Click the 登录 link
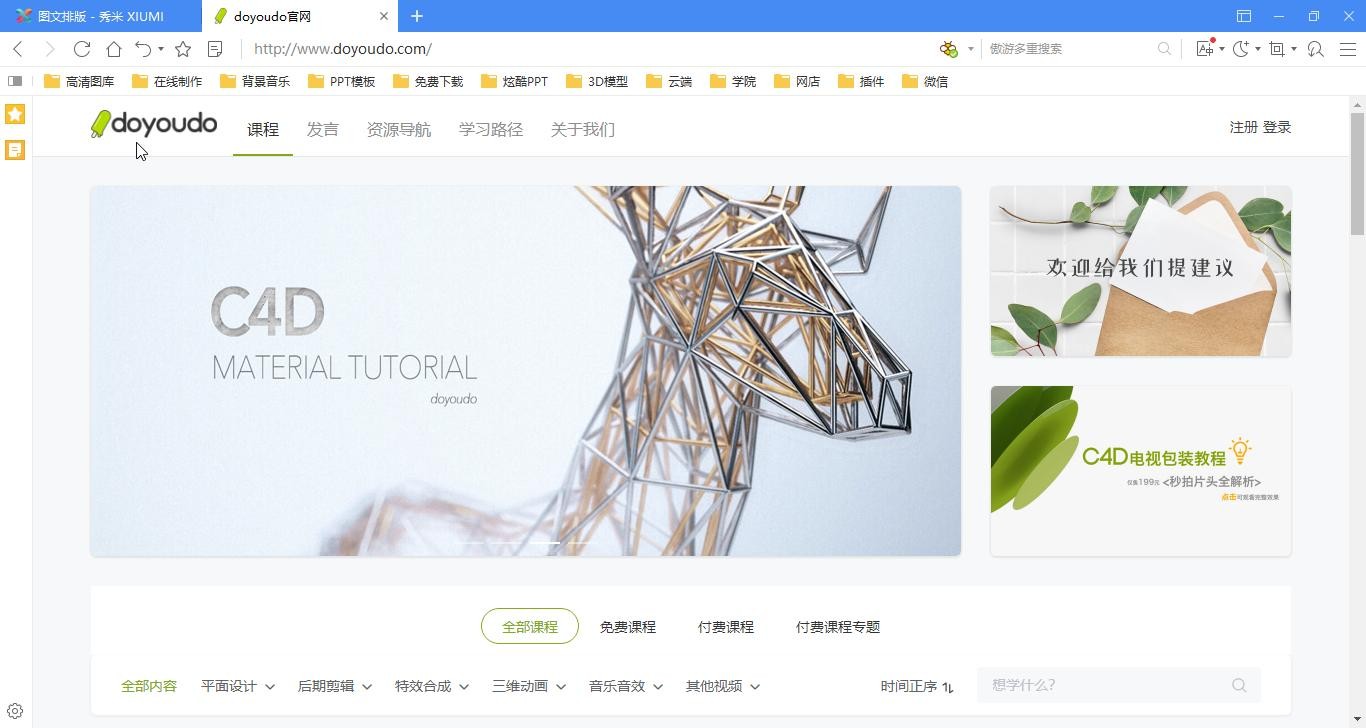This screenshot has height=728, width=1366. coord(1277,127)
